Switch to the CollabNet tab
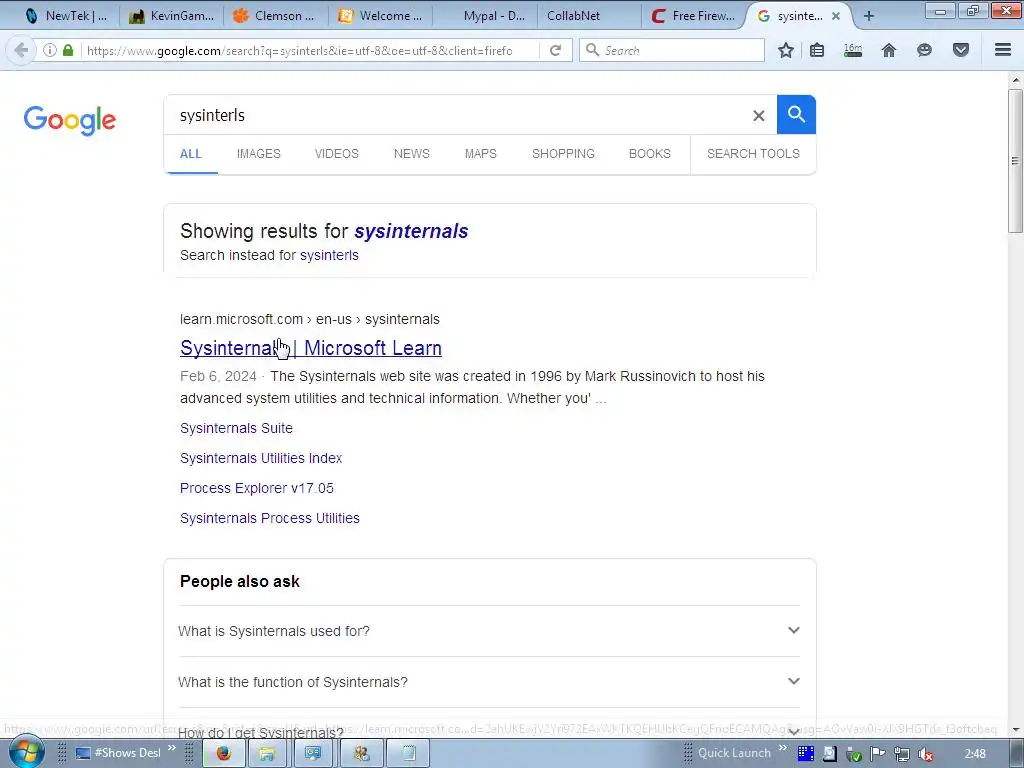 pos(588,16)
